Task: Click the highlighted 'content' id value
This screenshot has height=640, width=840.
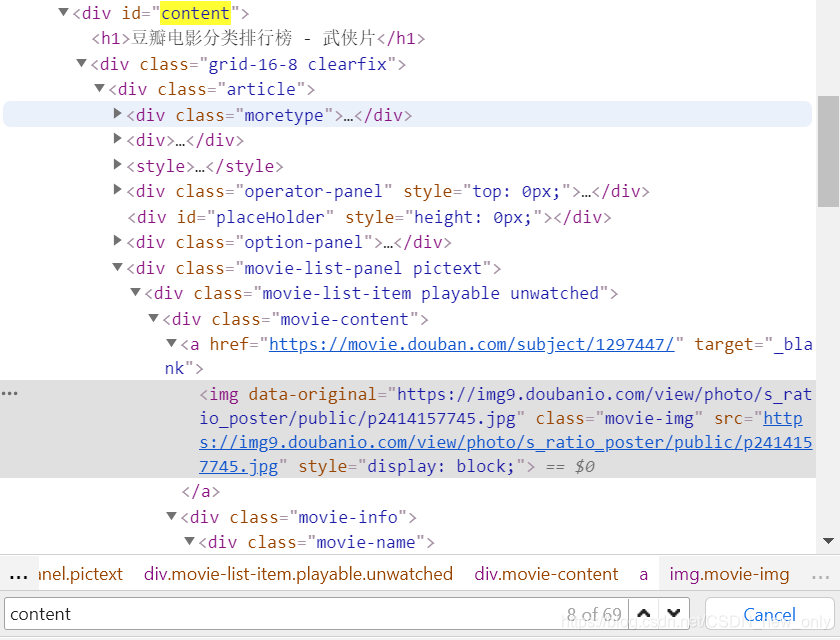Action: [196, 13]
